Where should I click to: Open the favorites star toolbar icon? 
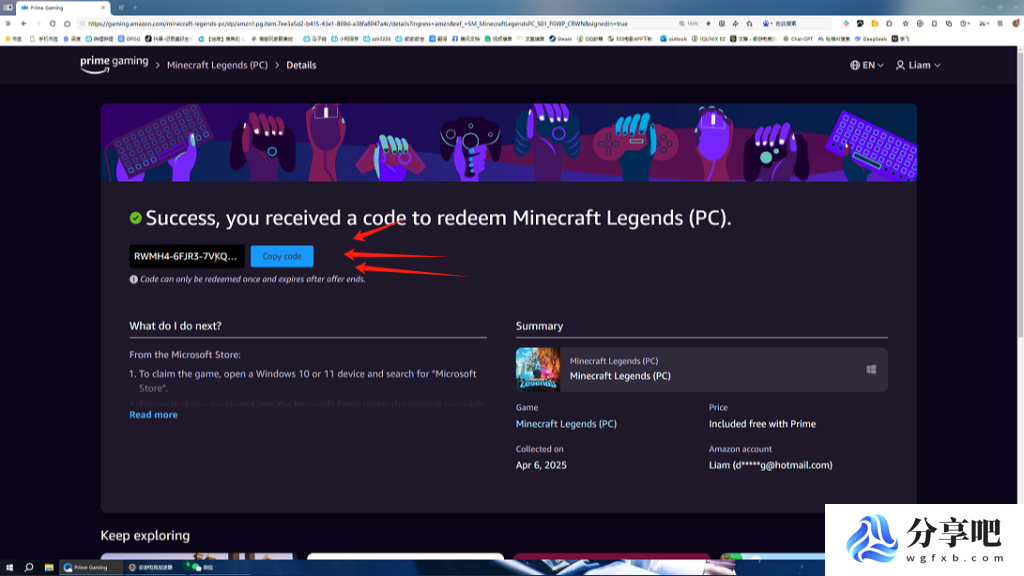coord(905,24)
